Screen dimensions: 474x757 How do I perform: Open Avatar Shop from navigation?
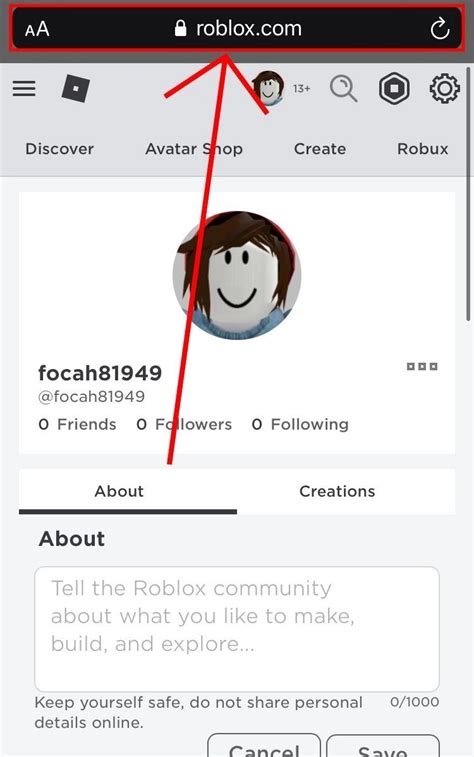point(194,149)
